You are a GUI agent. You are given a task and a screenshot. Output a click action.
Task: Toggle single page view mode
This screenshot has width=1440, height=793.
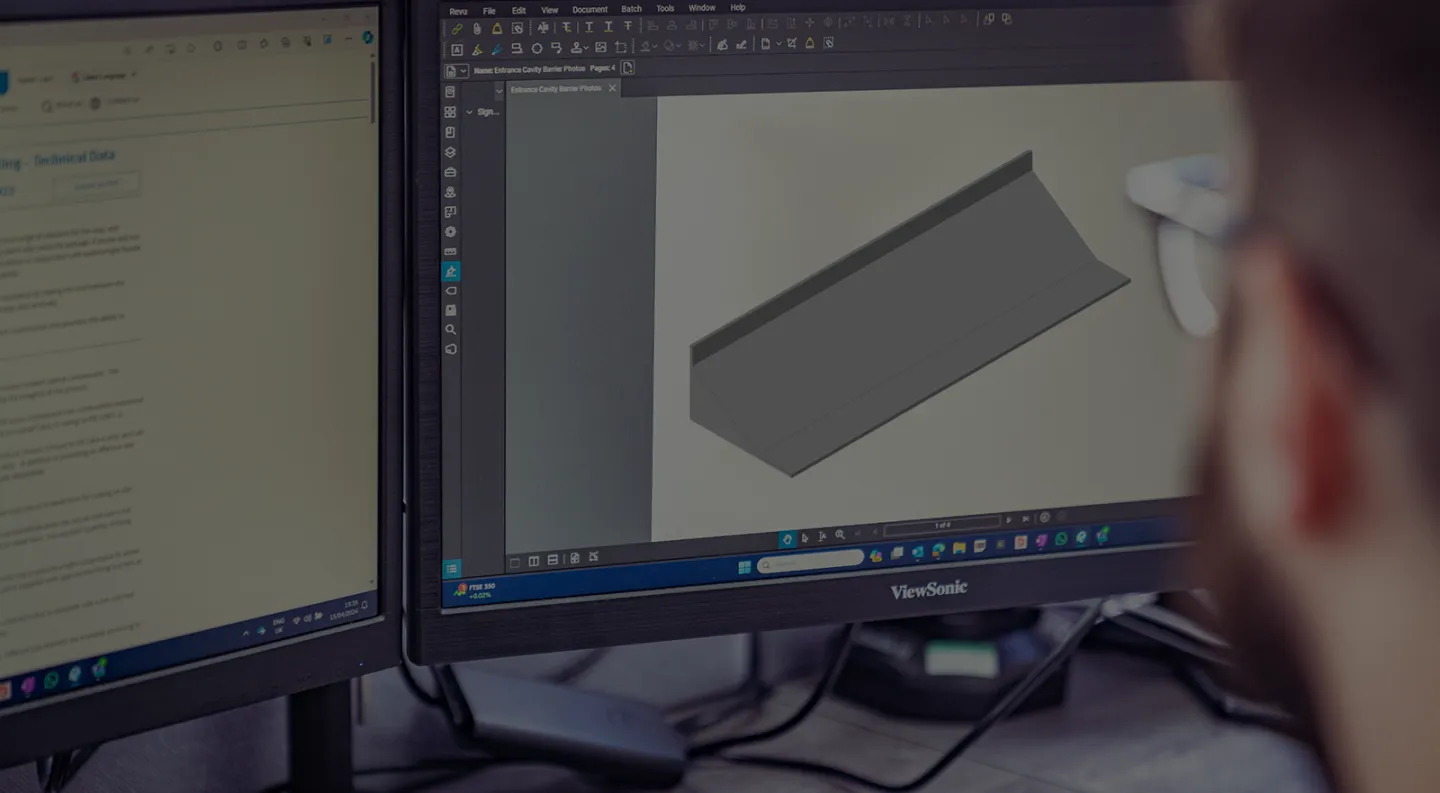click(515, 561)
